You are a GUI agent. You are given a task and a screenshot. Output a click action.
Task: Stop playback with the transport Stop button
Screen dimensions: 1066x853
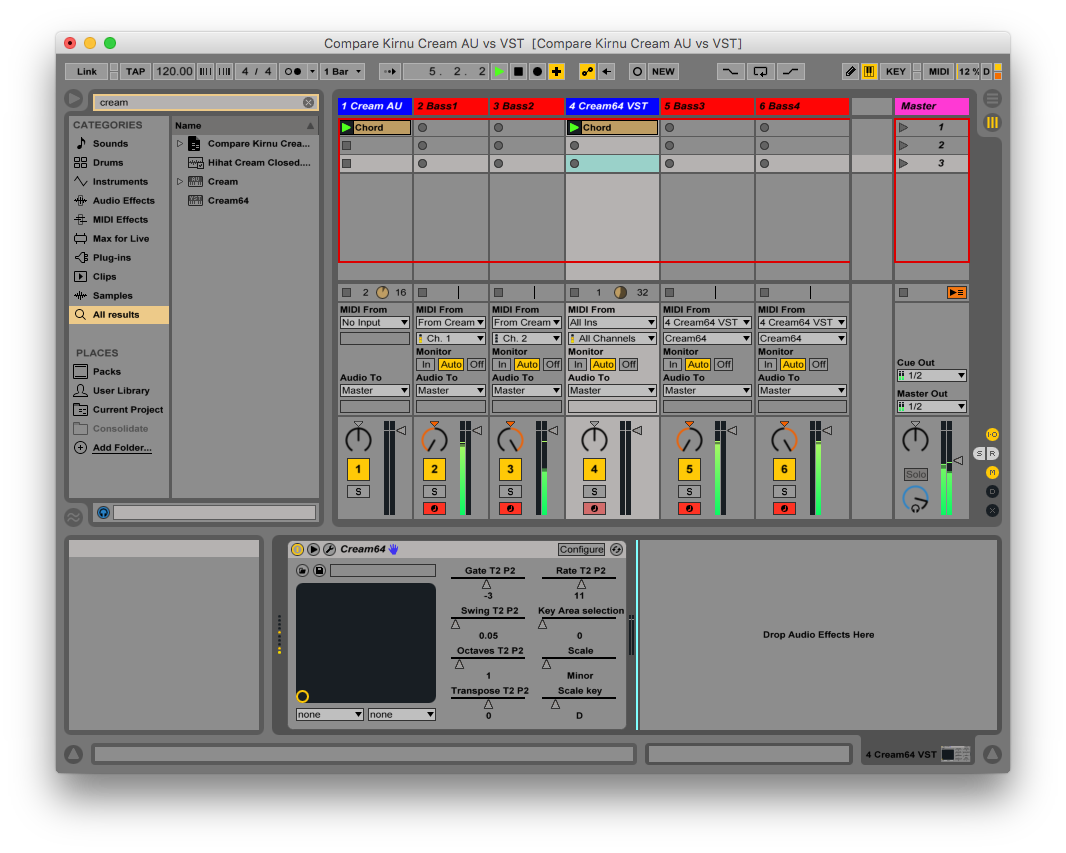pyautogui.click(x=518, y=71)
